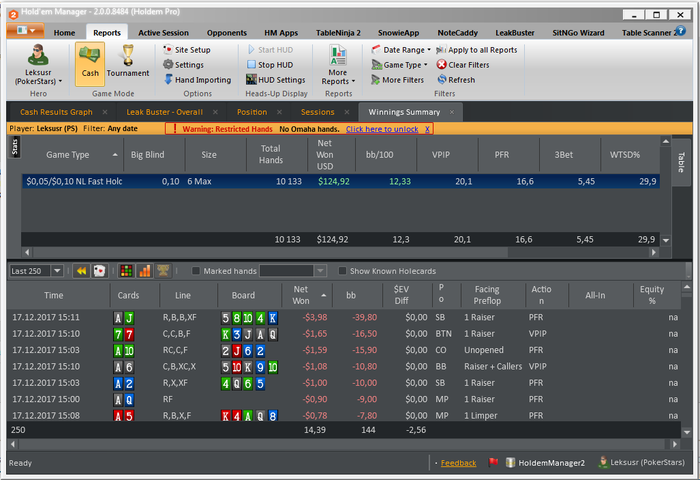Open Settings gear option
The image size is (700, 480).
click(183, 65)
